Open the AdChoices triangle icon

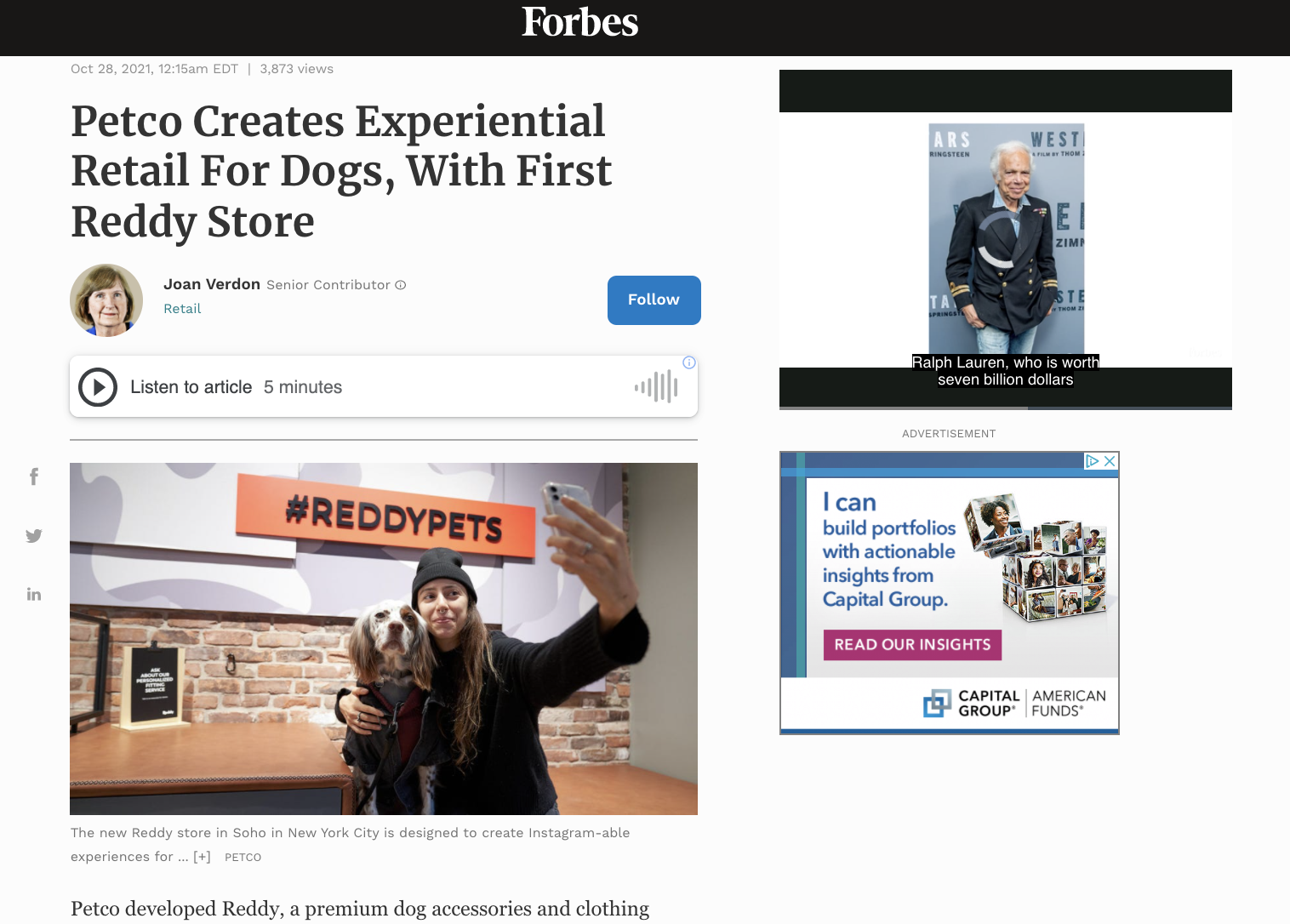[1093, 461]
